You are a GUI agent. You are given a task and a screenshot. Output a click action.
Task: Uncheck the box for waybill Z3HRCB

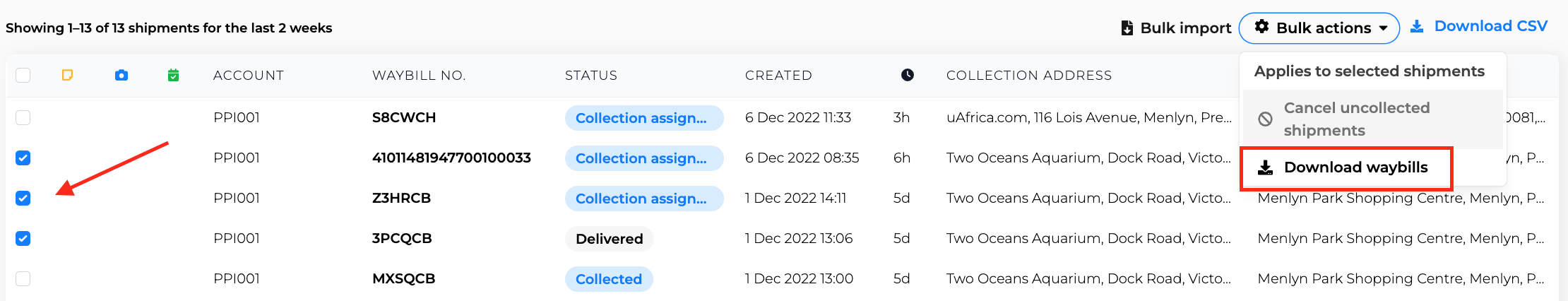[23, 198]
